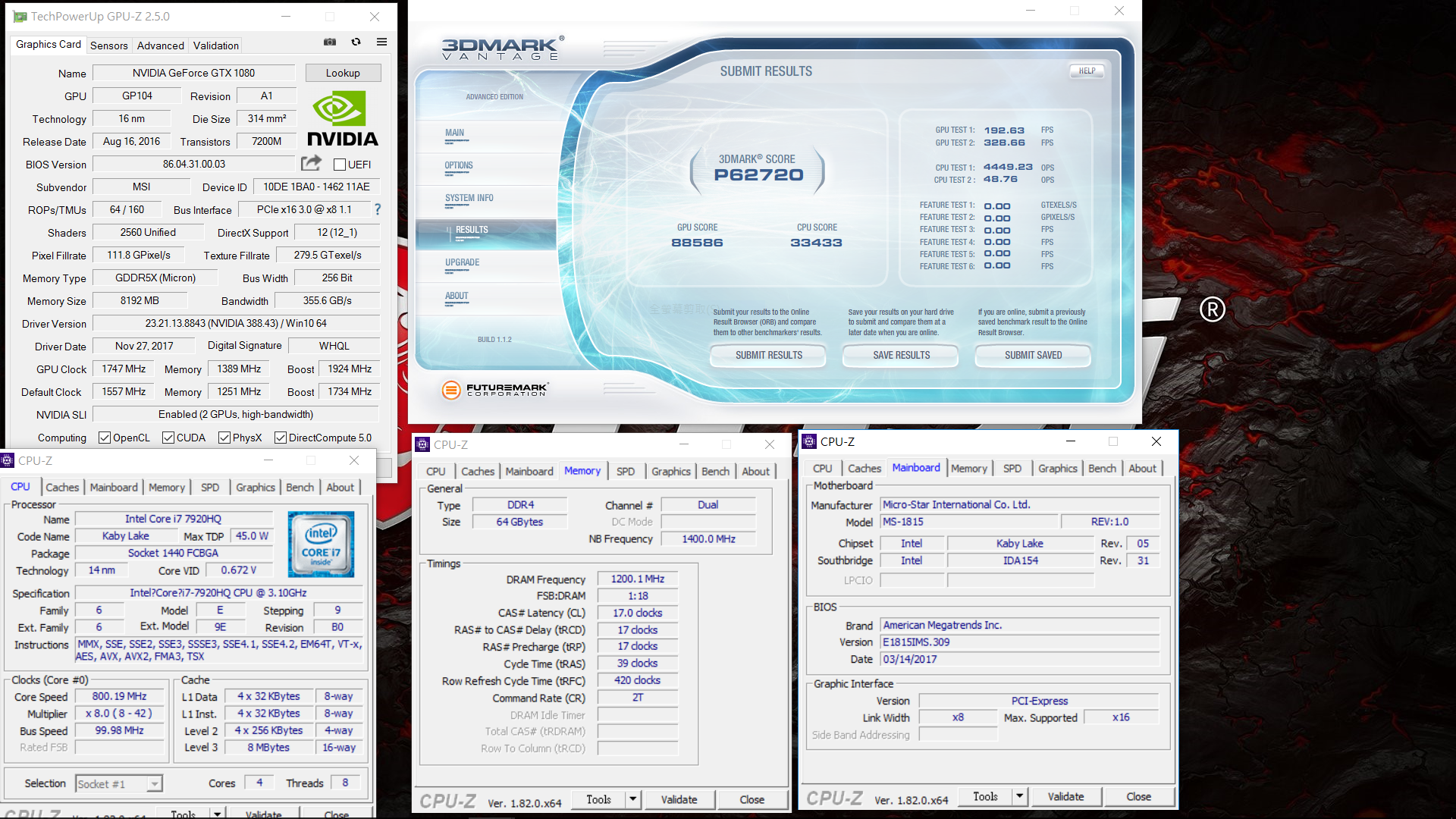The height and width of the screenshot is (819, 1456).
Task: Select Bench tab in CPU-Z Mainboard window
Action: click(x=1102, y=468)
